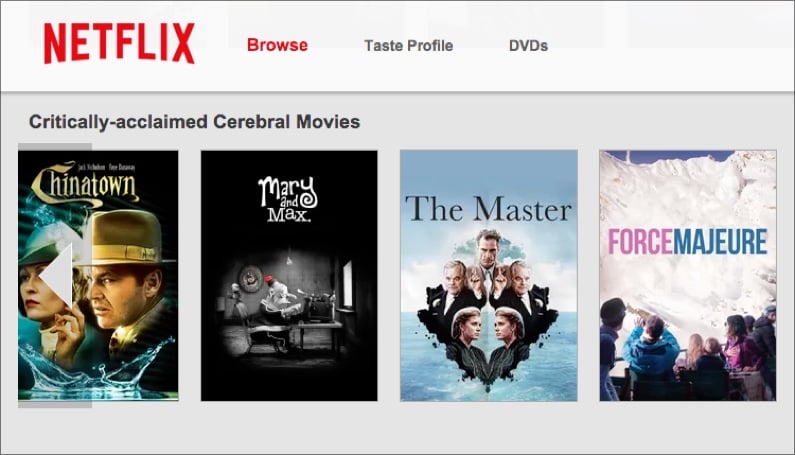795x455 pixels.
Task: Select the Chinatown movie poster
Action: pos(98,275)
